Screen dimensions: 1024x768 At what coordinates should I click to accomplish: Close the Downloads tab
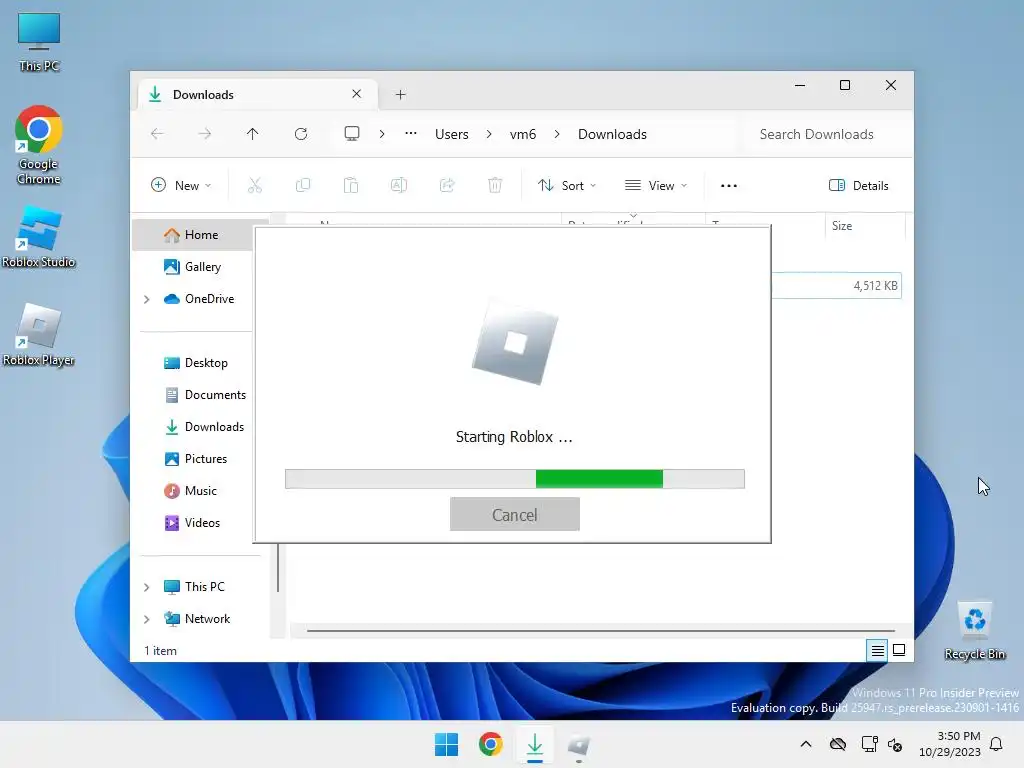pos(357,94)
